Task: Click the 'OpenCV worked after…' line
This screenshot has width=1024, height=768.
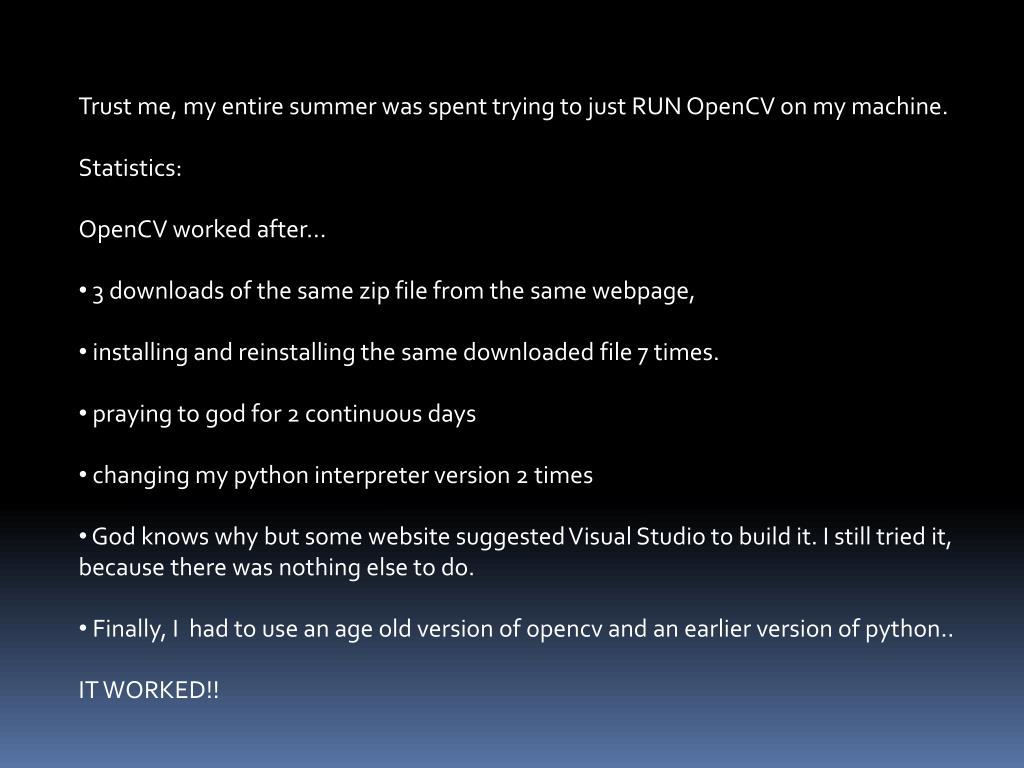Action: (x=202, y=229)
